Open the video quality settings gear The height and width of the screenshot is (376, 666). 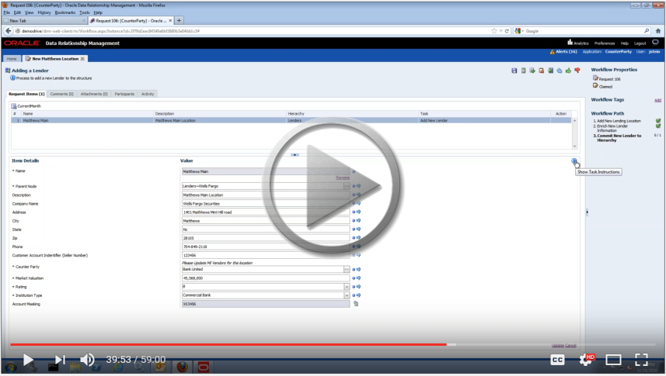coord(586,360)
